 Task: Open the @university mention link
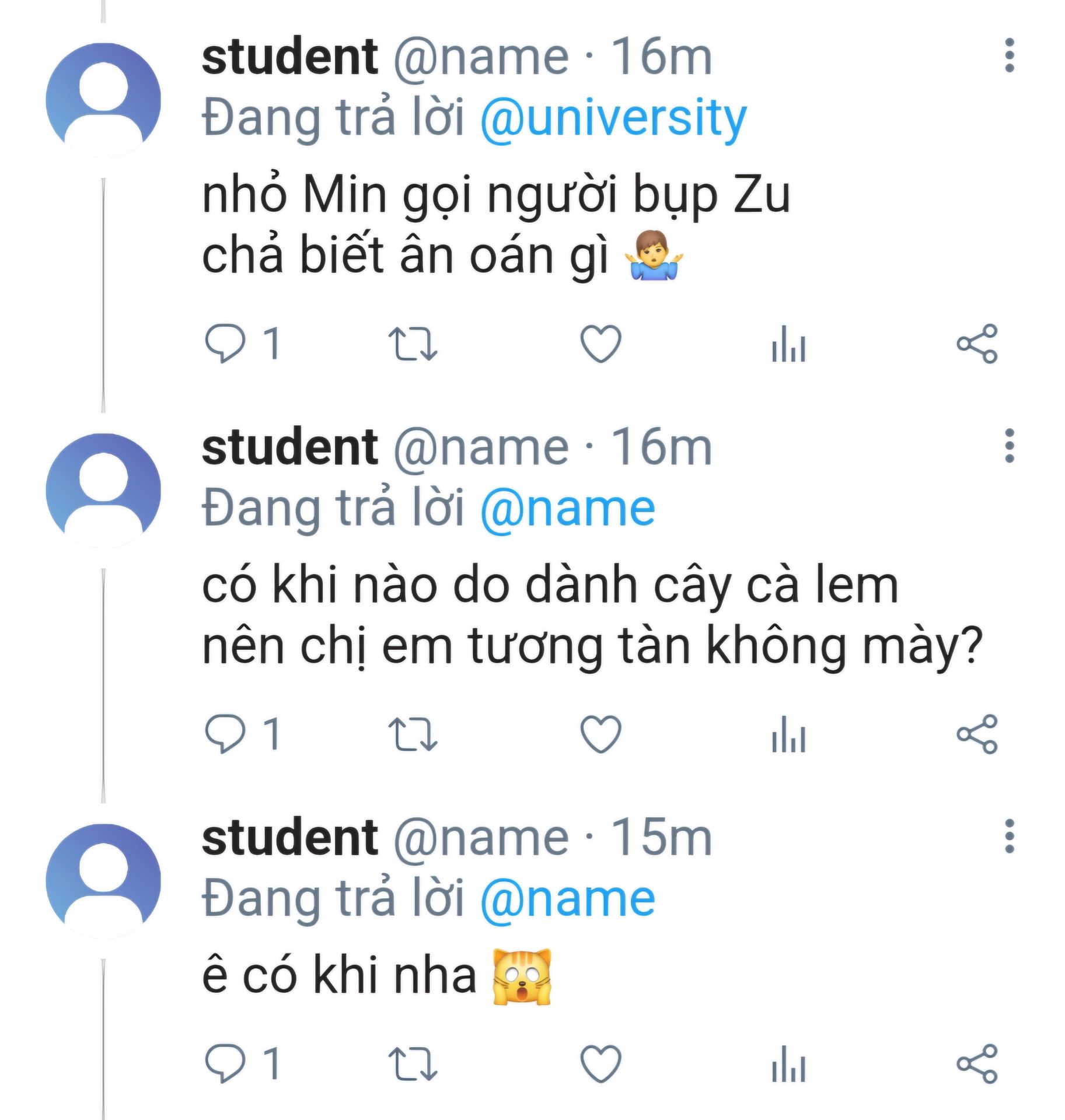613,118
